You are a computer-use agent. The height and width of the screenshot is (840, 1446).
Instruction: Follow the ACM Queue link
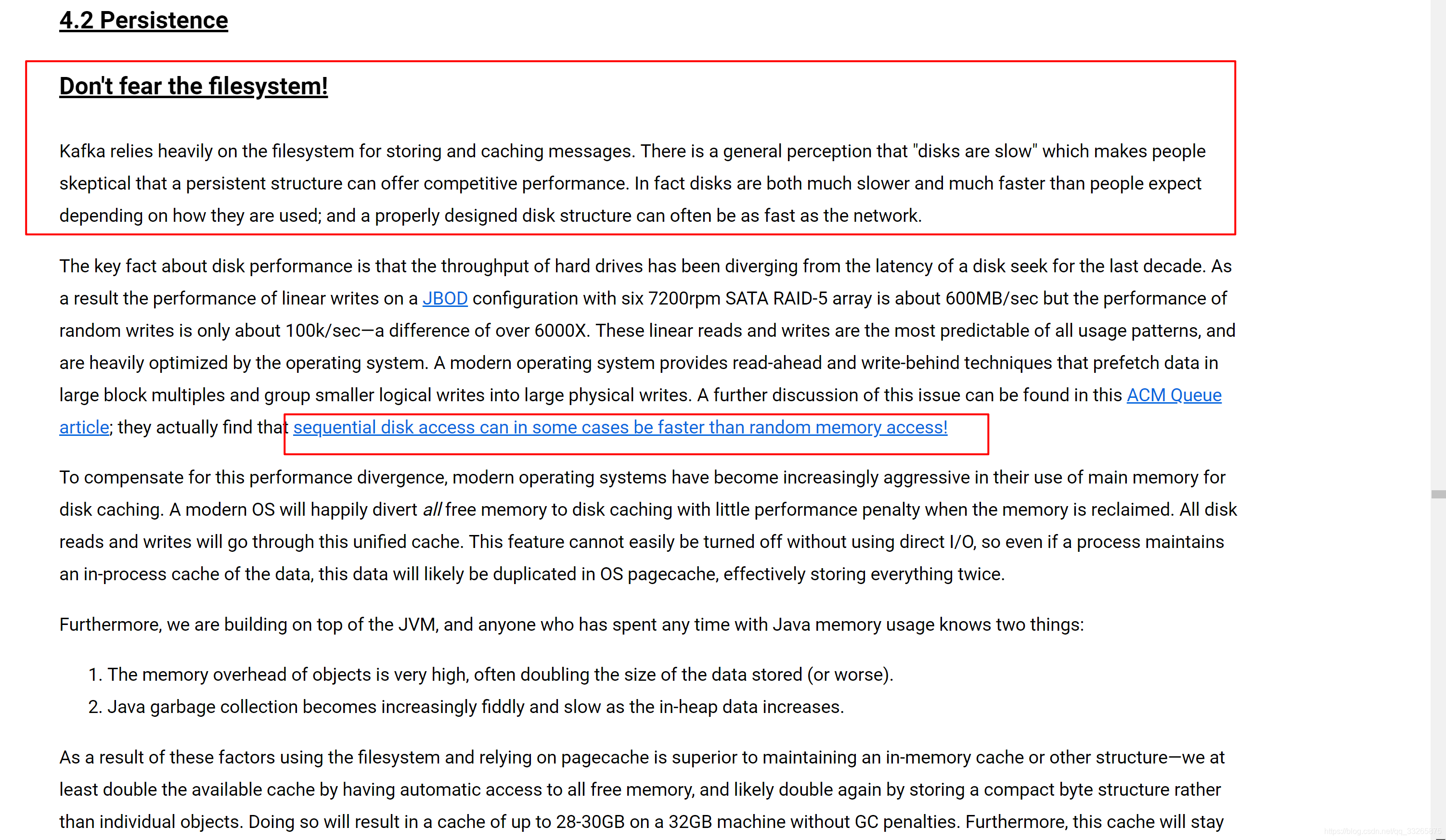coord(1174,395)
